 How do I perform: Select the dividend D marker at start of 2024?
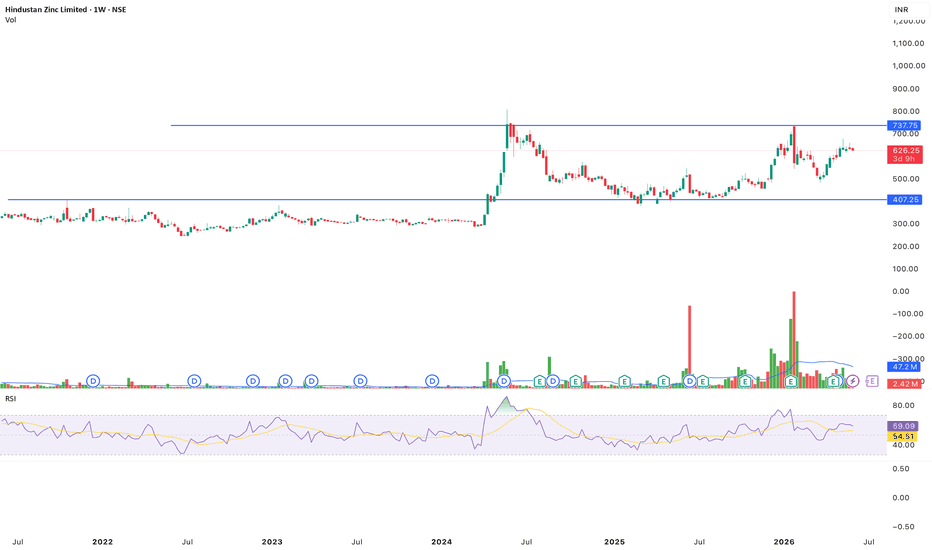(x=432, y=381)
